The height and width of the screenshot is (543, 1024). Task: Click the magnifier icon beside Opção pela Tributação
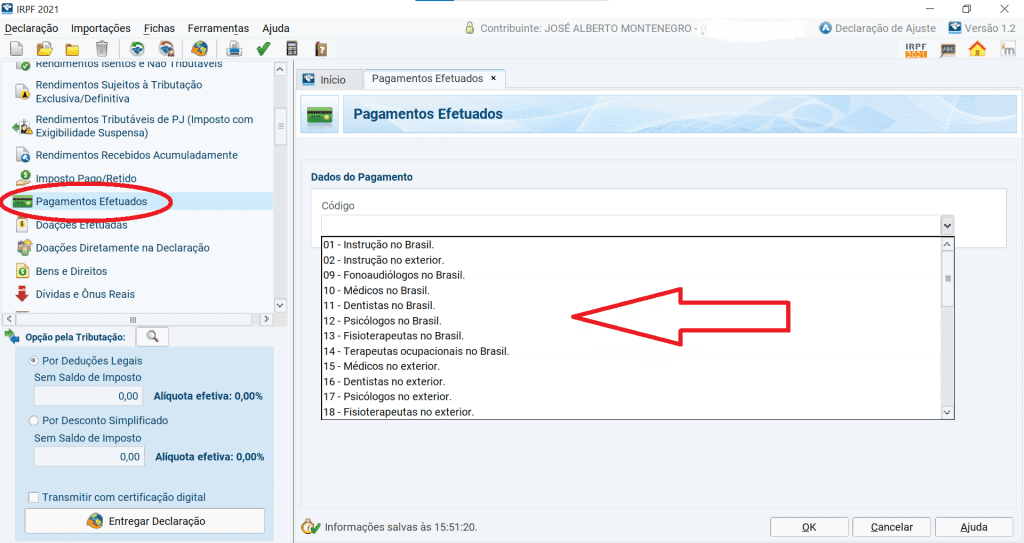[x=152, y=337]
